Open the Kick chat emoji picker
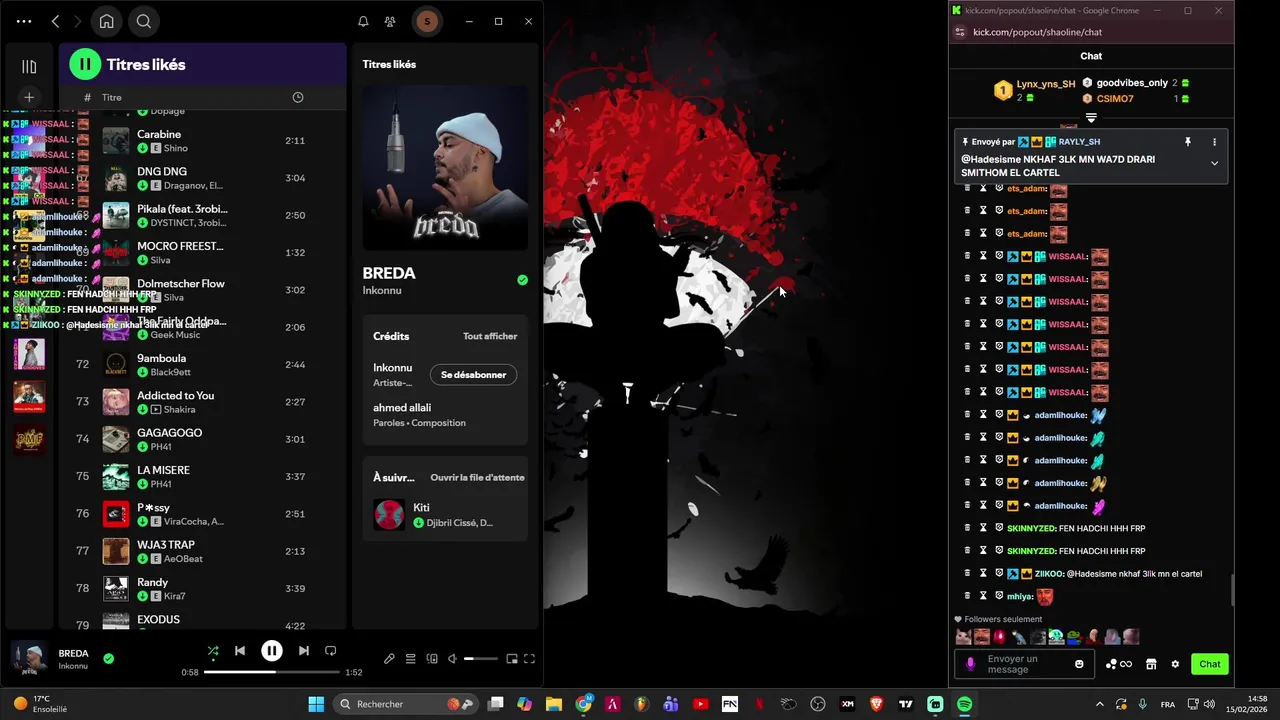Screen dimensions: 1280x720 click(1079, 664)
